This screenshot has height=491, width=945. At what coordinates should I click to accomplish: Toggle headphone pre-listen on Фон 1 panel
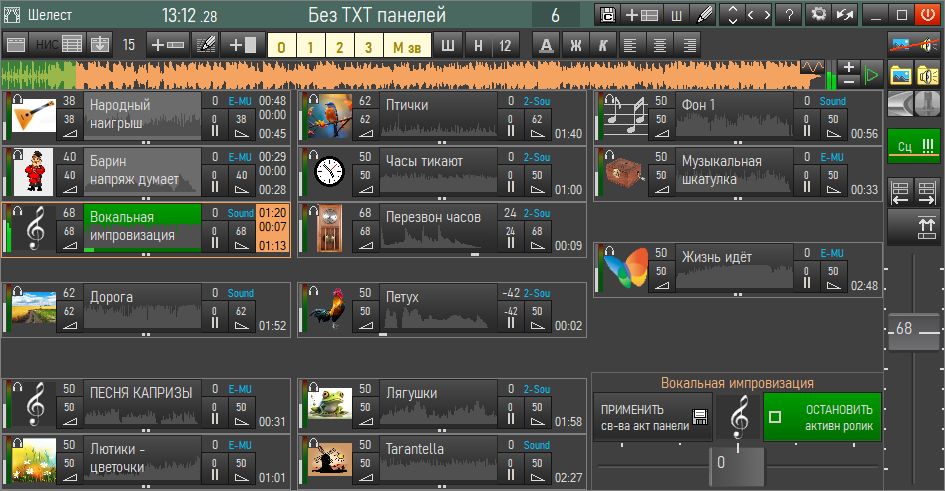click(609, 98)
